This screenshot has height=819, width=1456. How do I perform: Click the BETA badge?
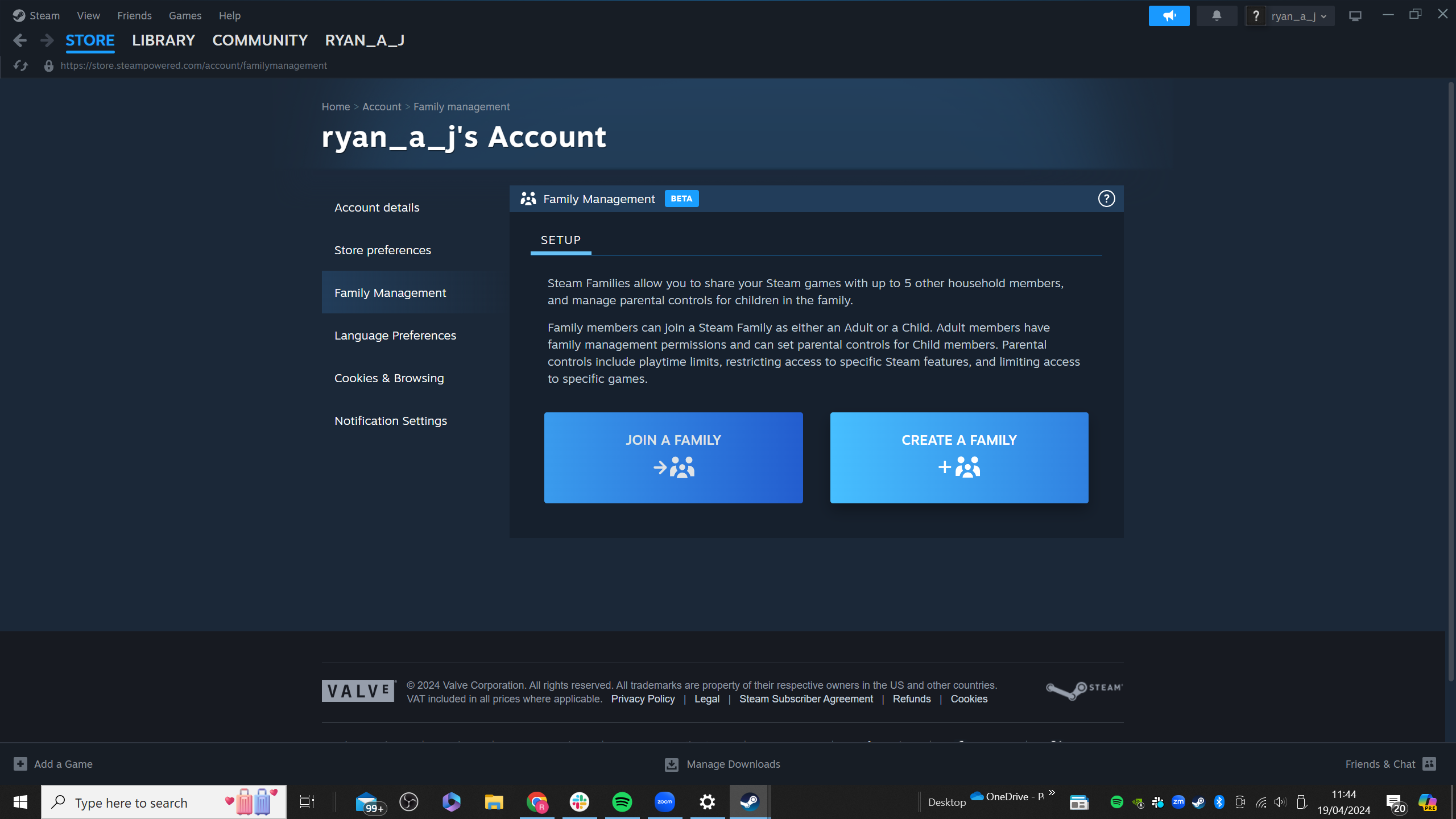(x=681, y=198)
